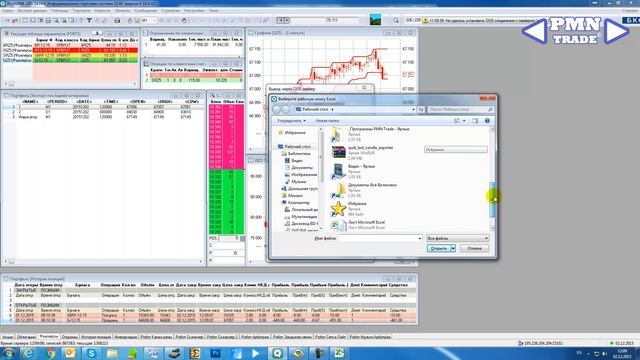Open the QUIK app taskbar icon
Viewport: 640px width, 360px height.
pyautogui.click(x=278, y=353)
